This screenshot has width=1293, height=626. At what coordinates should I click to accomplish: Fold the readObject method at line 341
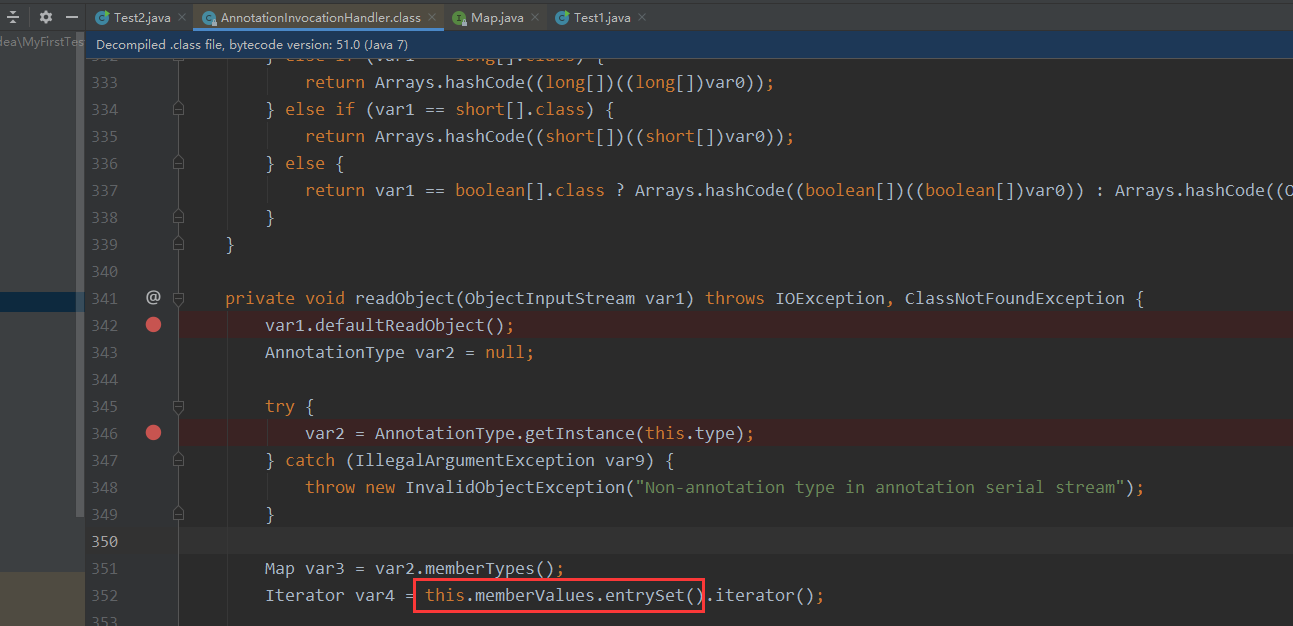178,298
